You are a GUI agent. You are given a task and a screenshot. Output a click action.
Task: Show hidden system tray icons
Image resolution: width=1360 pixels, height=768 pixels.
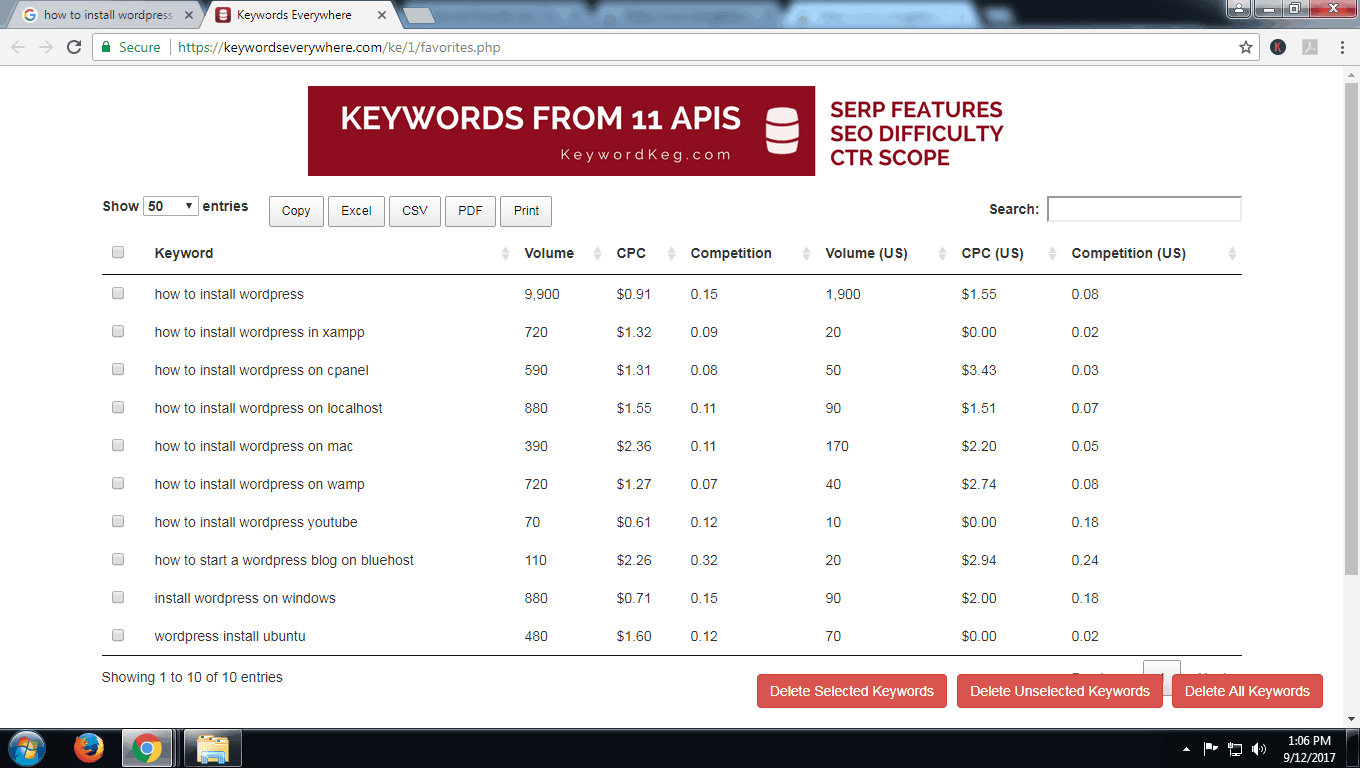point(1186,748)
